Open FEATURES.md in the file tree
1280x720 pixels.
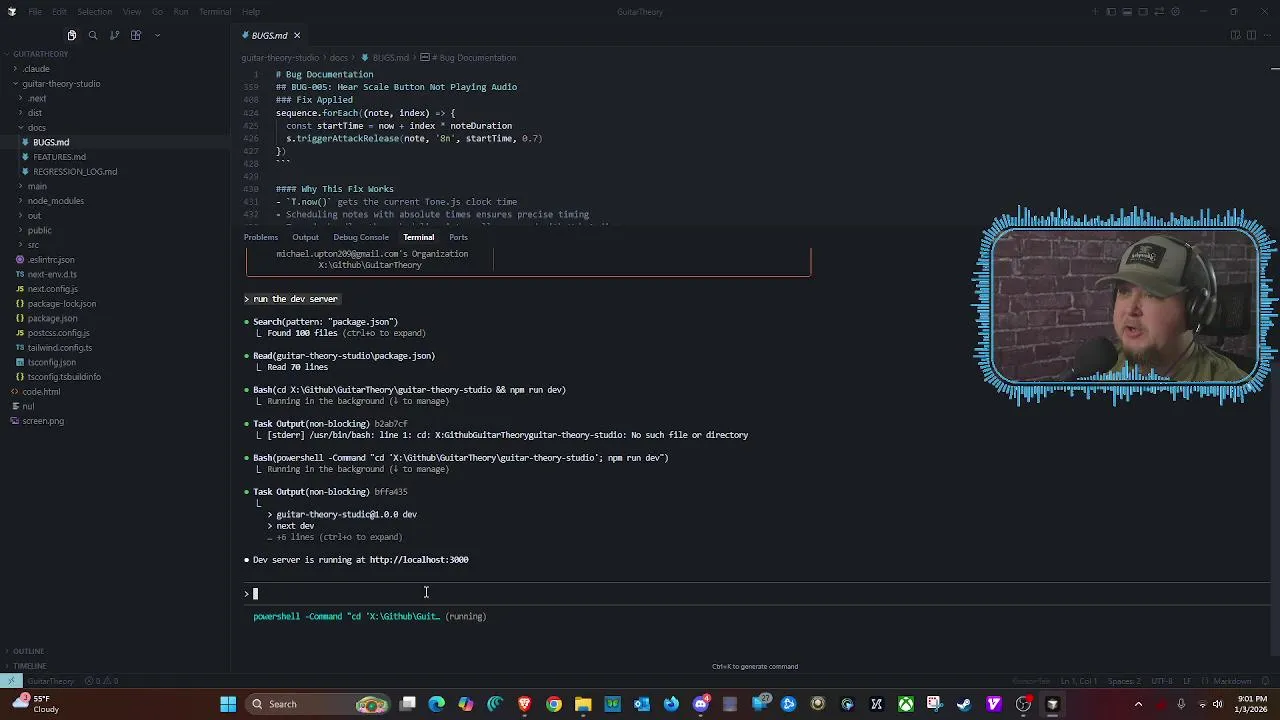[59, 157]
